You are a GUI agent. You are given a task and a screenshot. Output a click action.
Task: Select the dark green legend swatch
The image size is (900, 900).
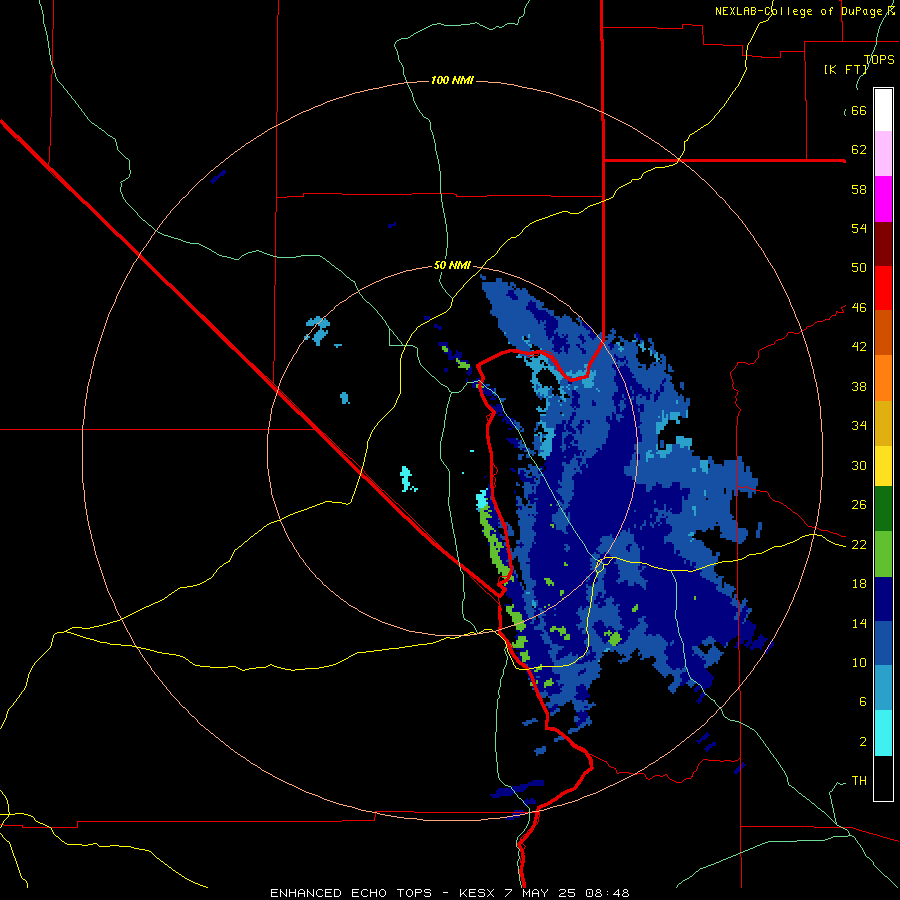coord(883,509)
